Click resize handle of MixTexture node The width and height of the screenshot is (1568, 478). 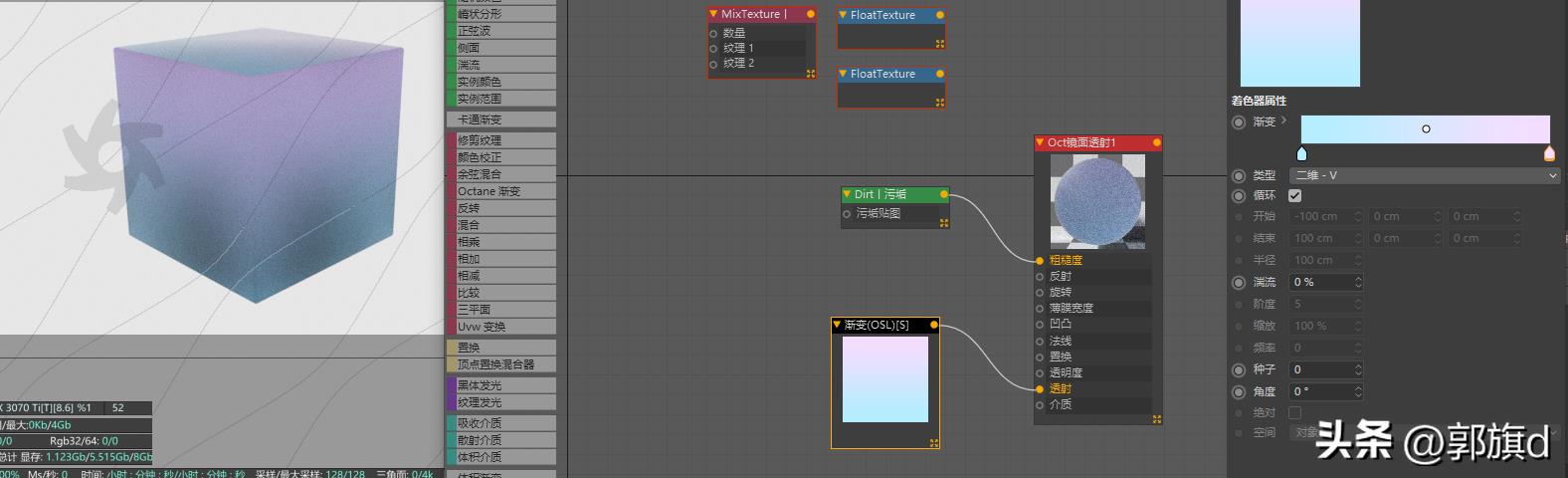click(x=811, y=74)
